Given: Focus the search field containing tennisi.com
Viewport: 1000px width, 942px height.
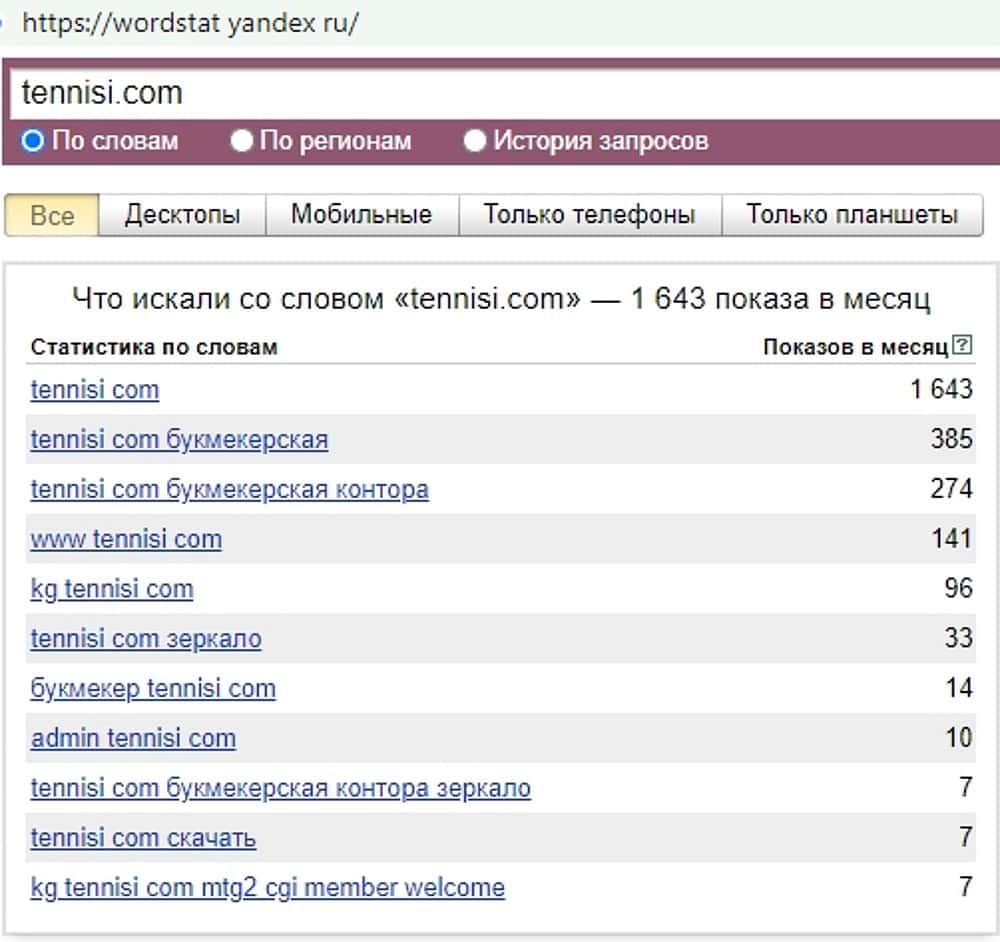Looking at the screenshot, I should tap(505, 93).
